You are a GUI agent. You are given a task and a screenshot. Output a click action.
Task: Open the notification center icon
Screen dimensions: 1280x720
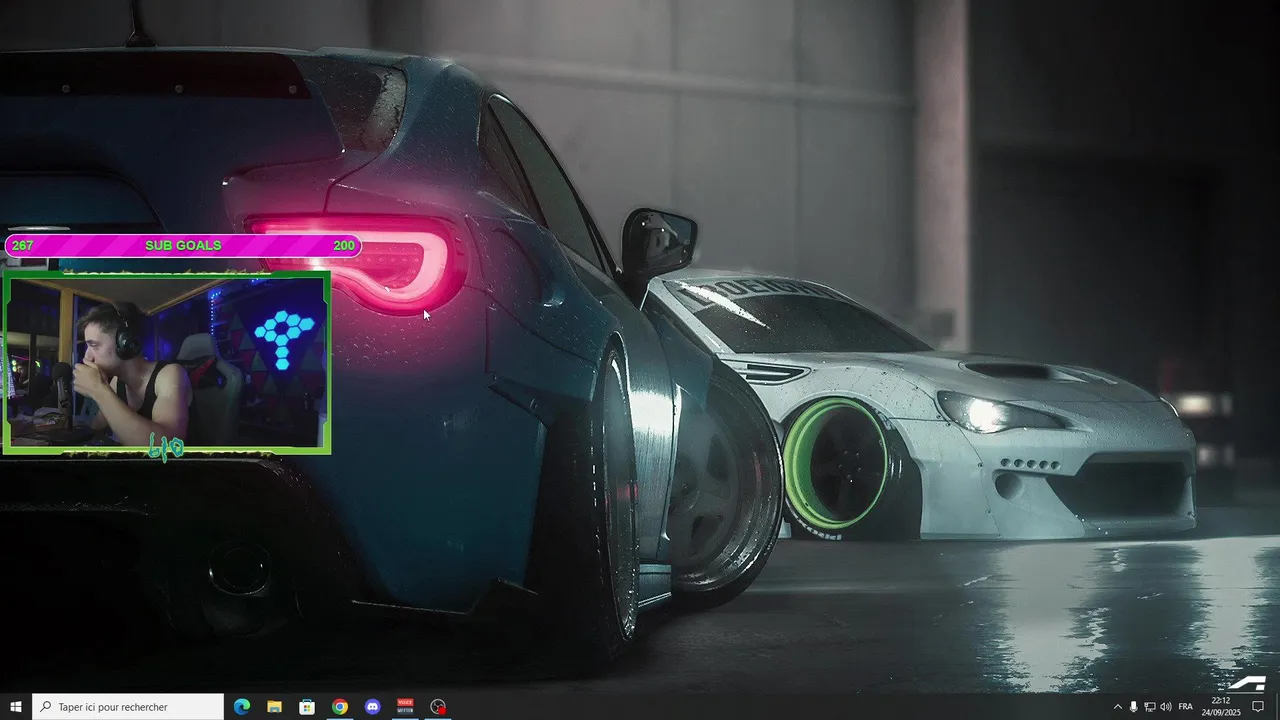1259,707
